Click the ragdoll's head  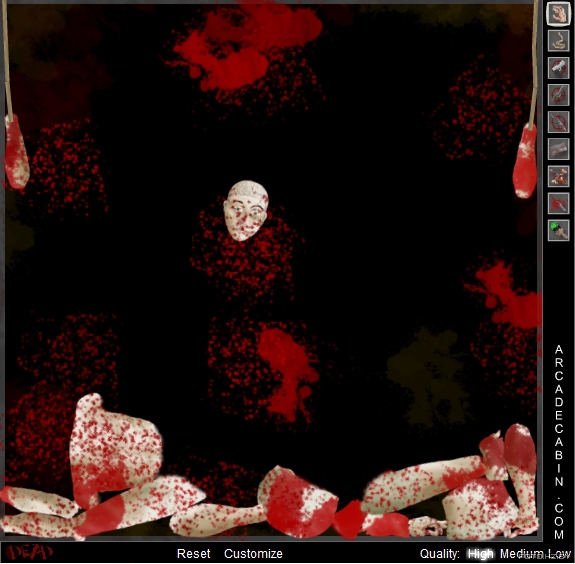(246, 210)
